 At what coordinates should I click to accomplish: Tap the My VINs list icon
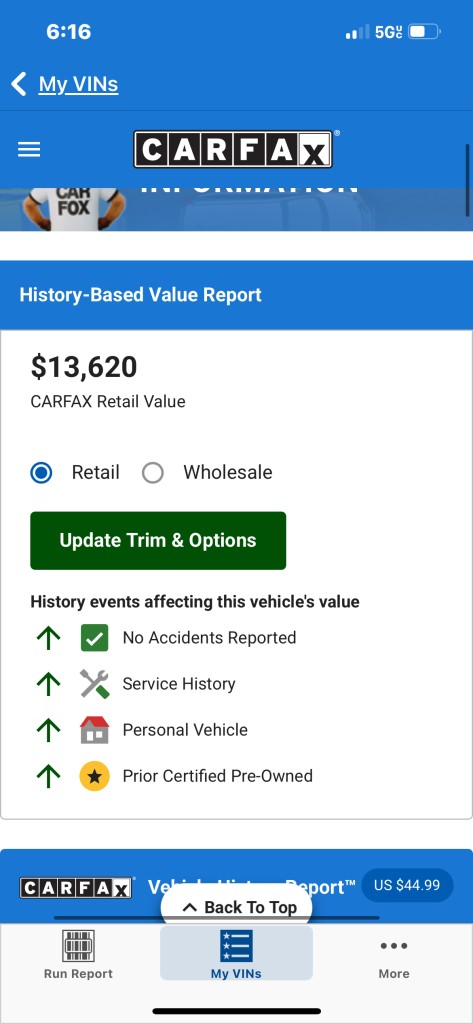pyautogui.click(x=236, y=946)
